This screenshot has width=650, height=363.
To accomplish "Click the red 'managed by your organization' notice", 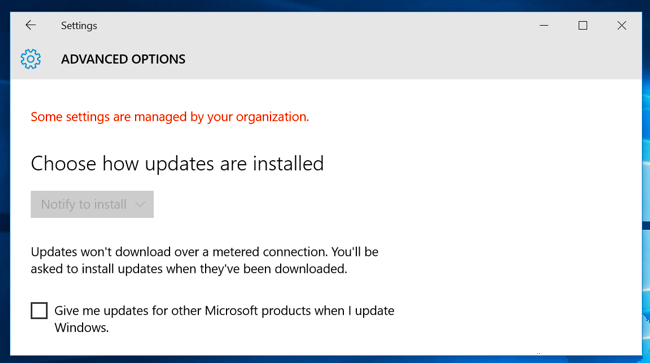I will pos(170,117).
